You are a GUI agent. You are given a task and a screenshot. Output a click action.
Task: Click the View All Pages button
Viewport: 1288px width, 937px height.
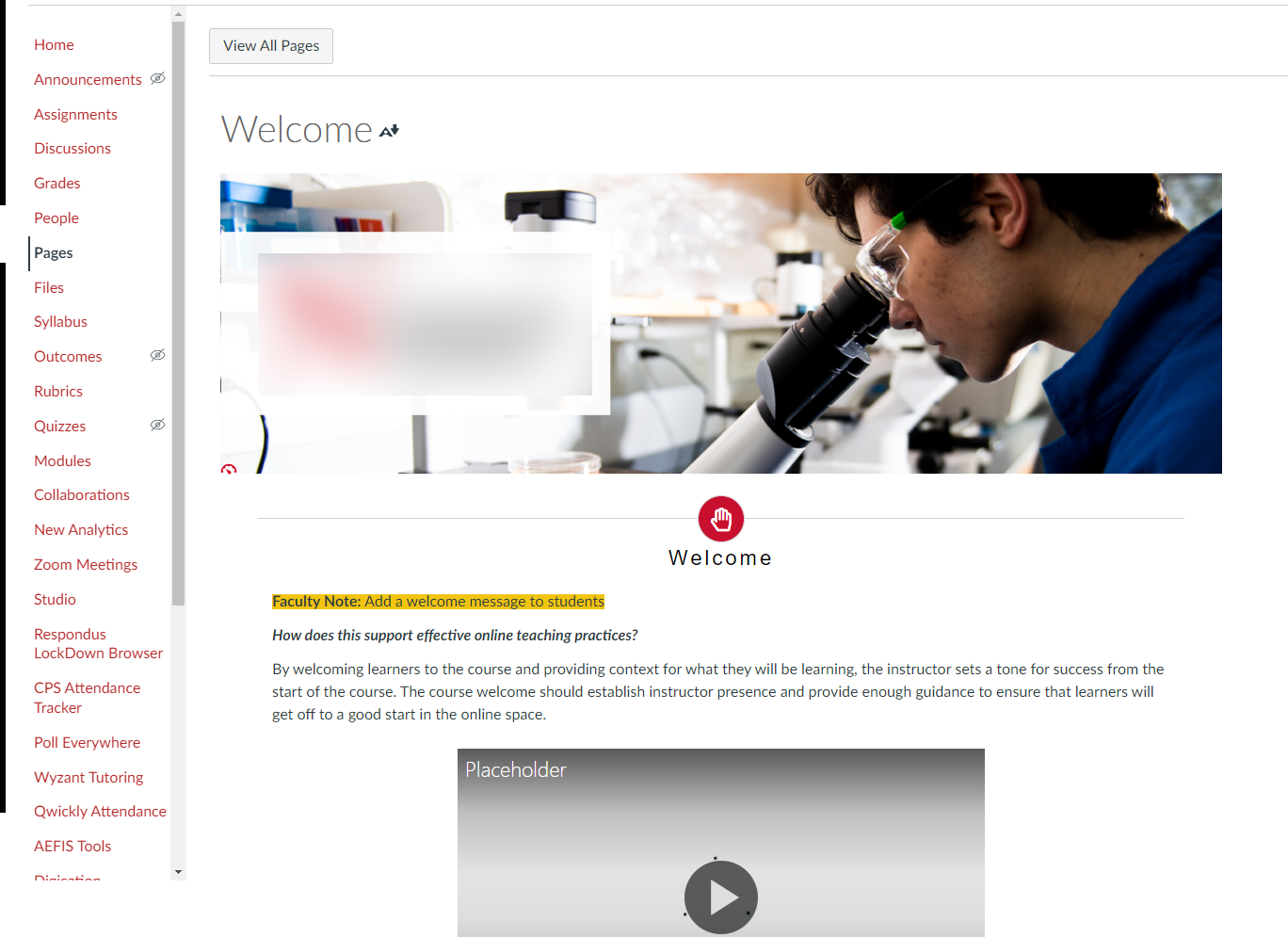pyautogui.click(x=271, y=46)
